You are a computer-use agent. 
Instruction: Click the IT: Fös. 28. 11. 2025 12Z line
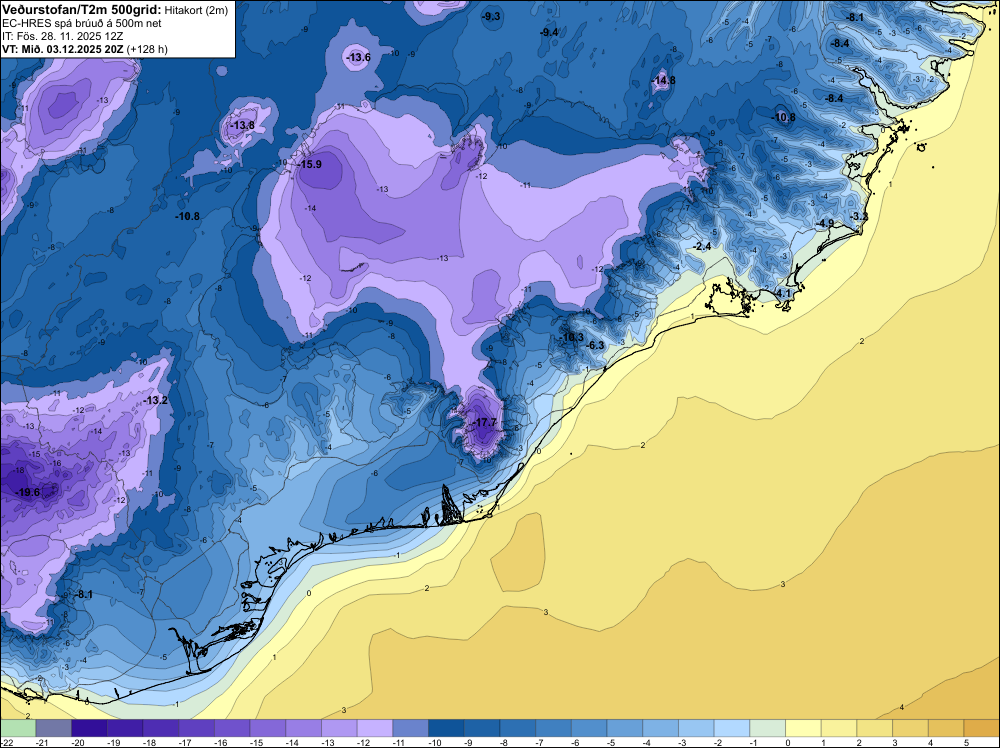[64, 36]
